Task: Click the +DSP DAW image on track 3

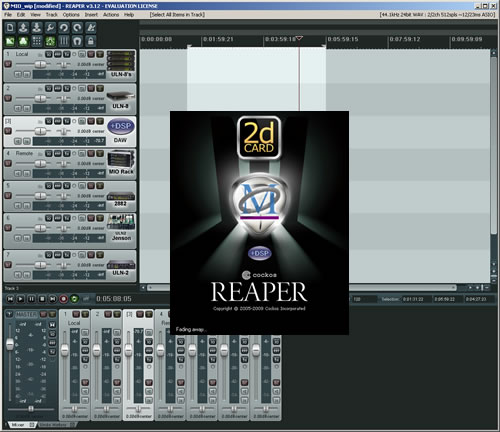Action: pyautogui.click(x=121, y=131)
